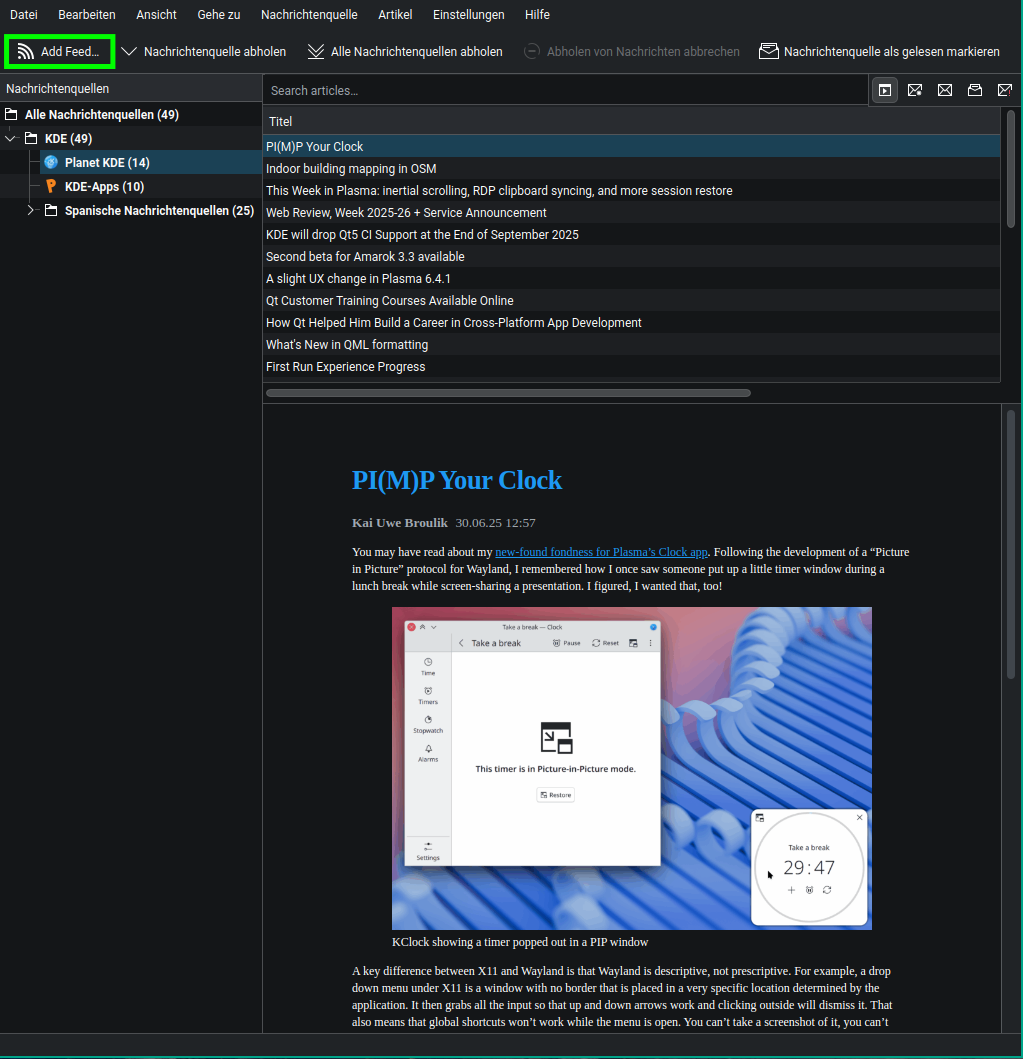Open the Einstellungen menu

pos(468,15)
